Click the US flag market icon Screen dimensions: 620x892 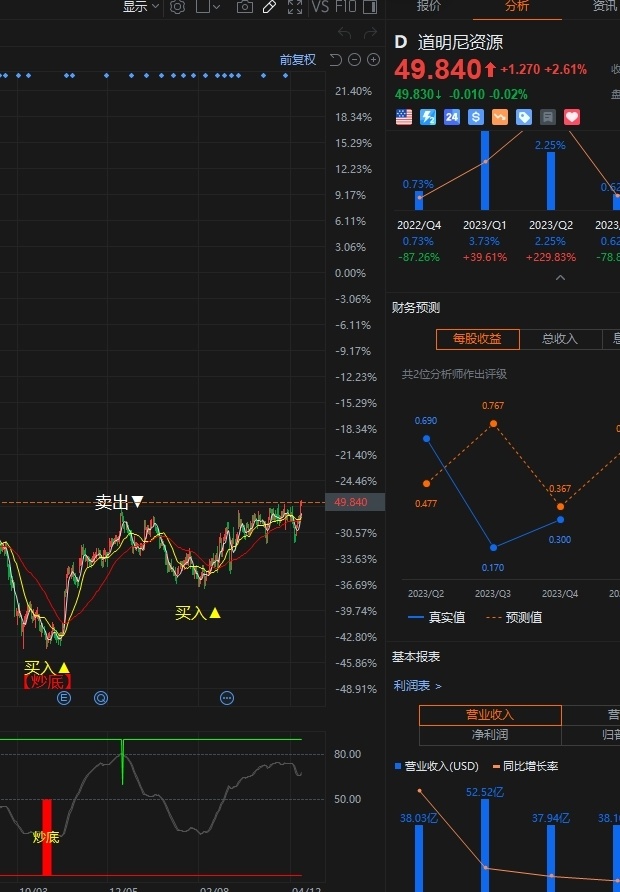click(404, 117)
